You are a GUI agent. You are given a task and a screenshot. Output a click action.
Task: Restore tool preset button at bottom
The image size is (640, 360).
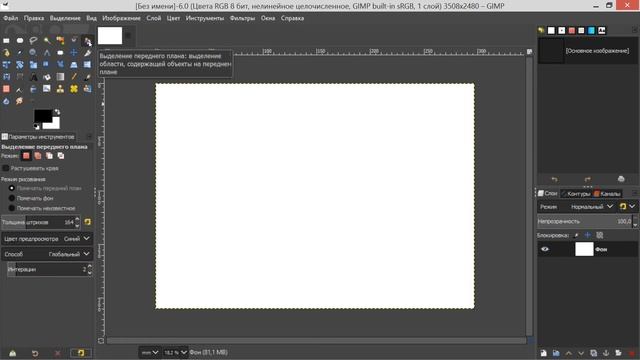[x=35, y=353]
